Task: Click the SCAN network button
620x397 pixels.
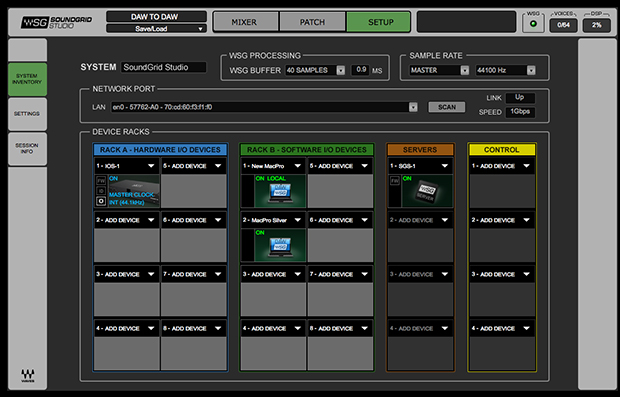Action: pos(447,107)
